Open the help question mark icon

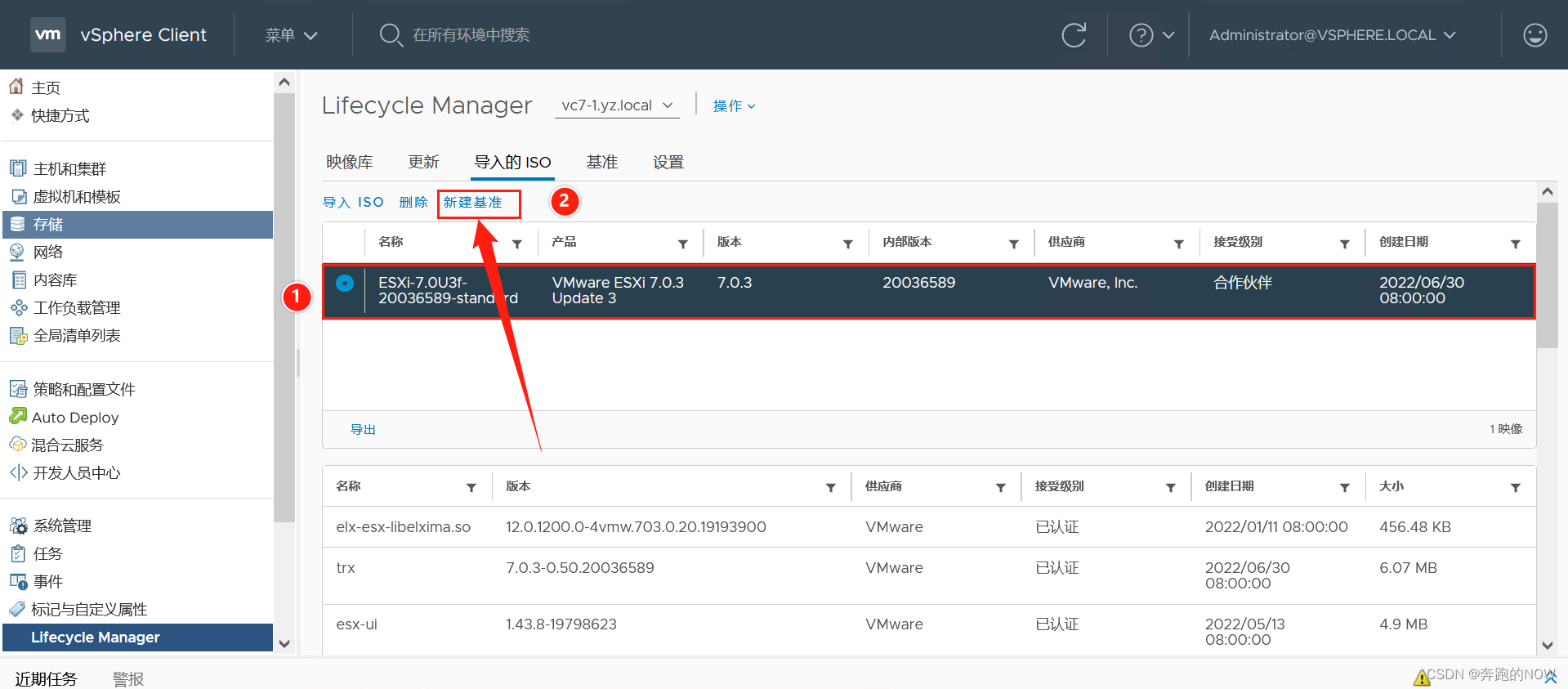tap(1141, 35)
